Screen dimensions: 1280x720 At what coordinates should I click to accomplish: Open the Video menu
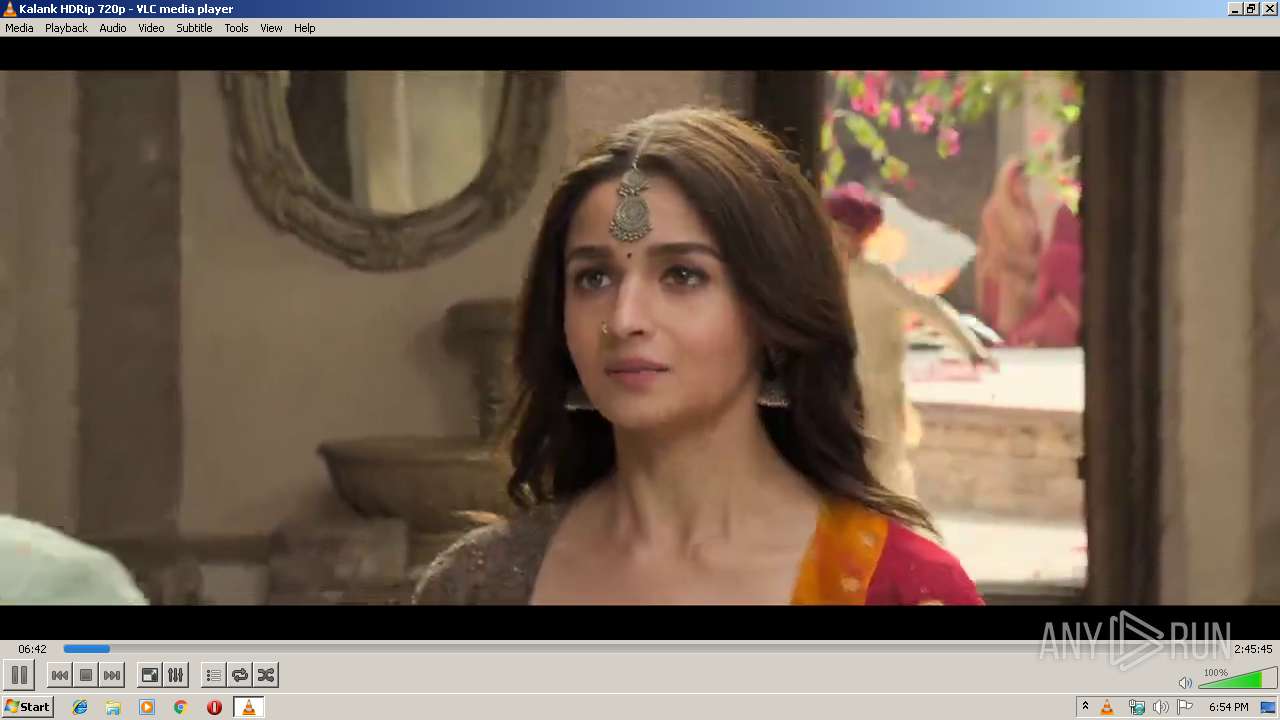tap(151, 28)
